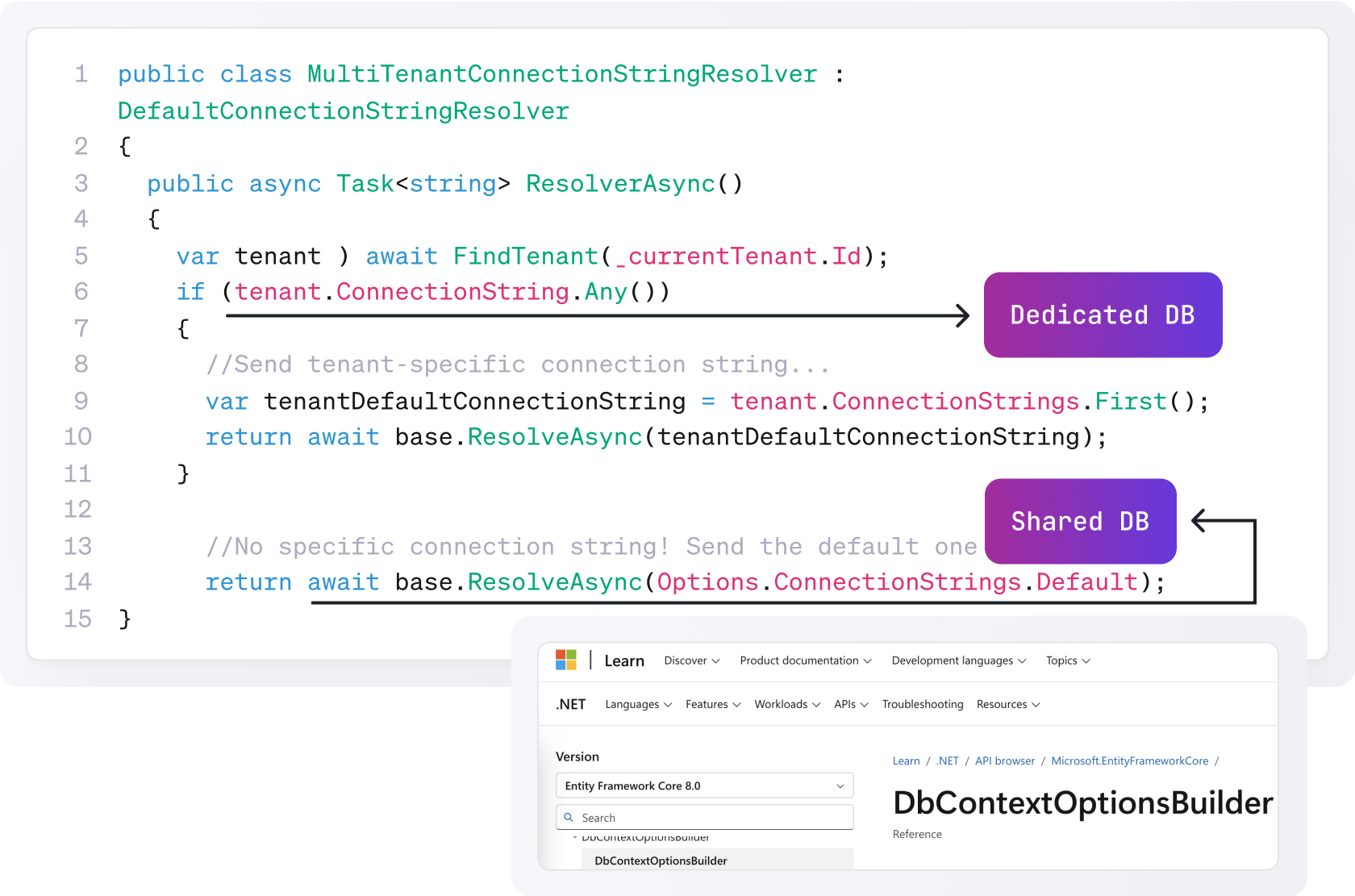Expand the Languages menu

pyautogui.click(x=638, y=704)
